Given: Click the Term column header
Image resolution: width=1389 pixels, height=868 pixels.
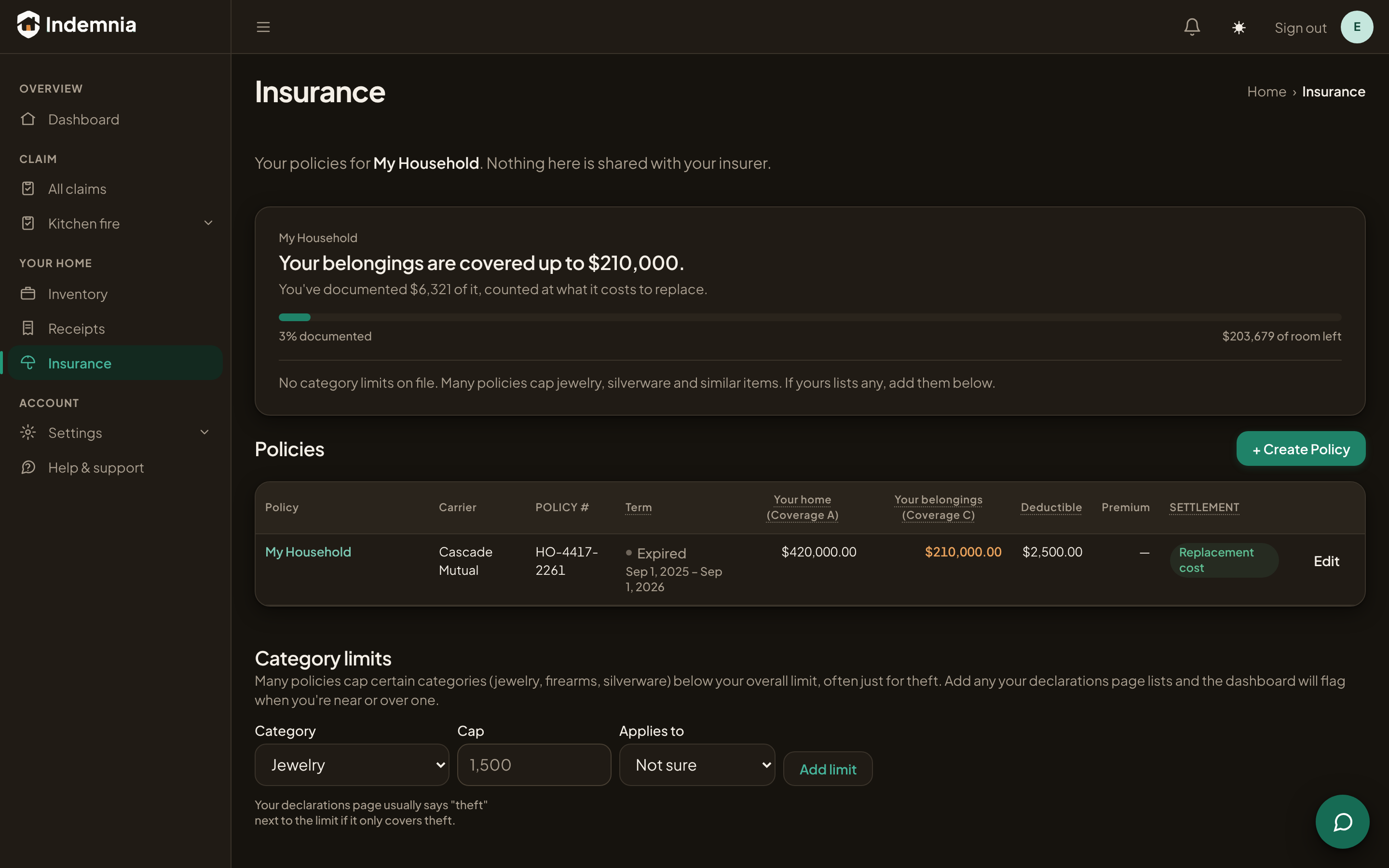Looking at the screenshot, I should 638,507.
